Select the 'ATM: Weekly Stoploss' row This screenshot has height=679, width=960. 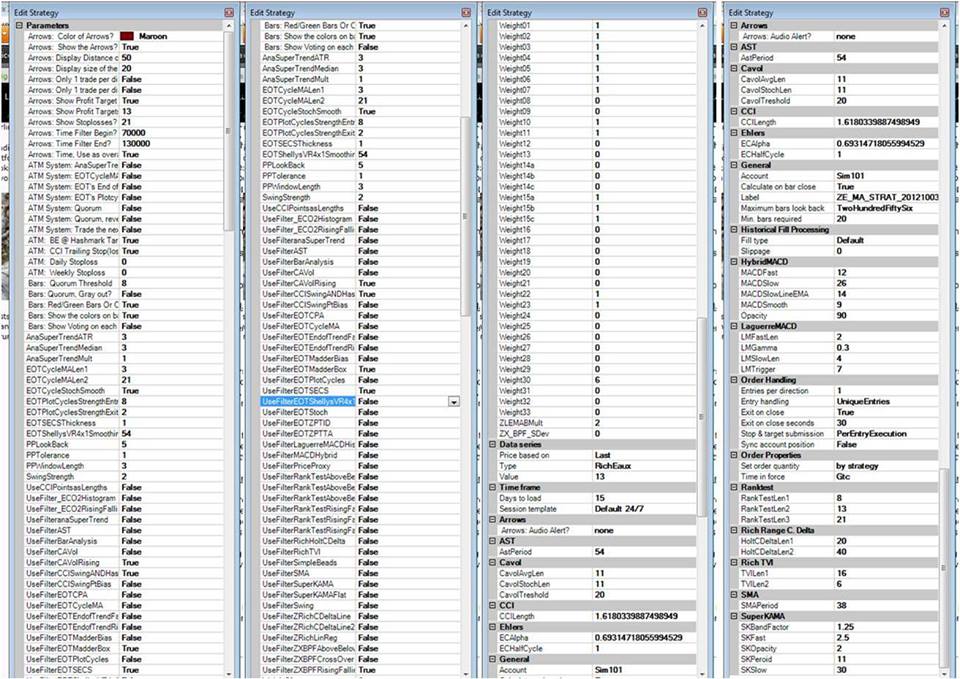(124, 272)
